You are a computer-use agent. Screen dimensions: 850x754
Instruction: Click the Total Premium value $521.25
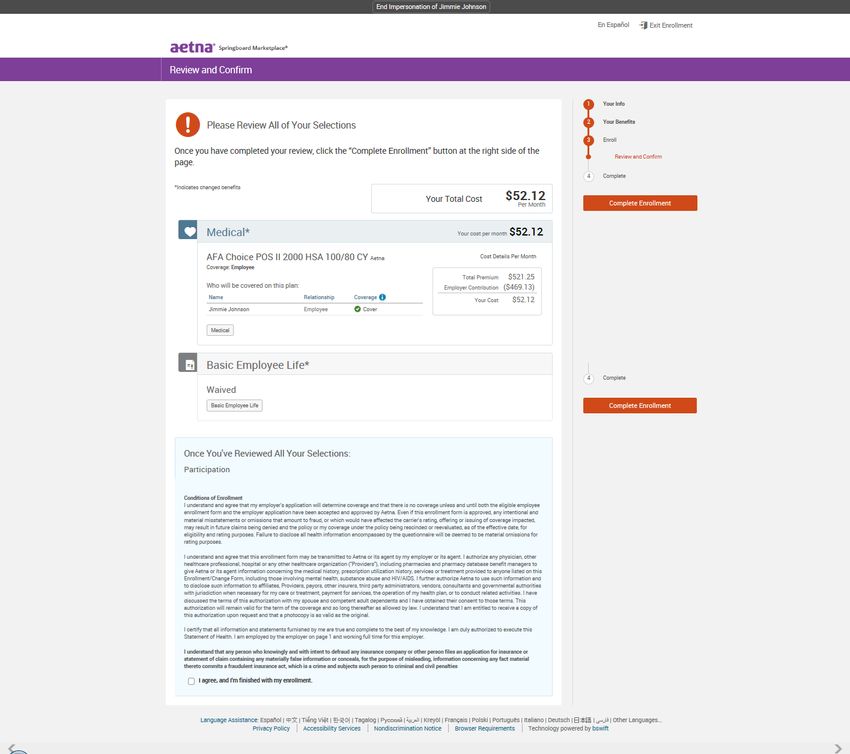(x=521, y=276)
